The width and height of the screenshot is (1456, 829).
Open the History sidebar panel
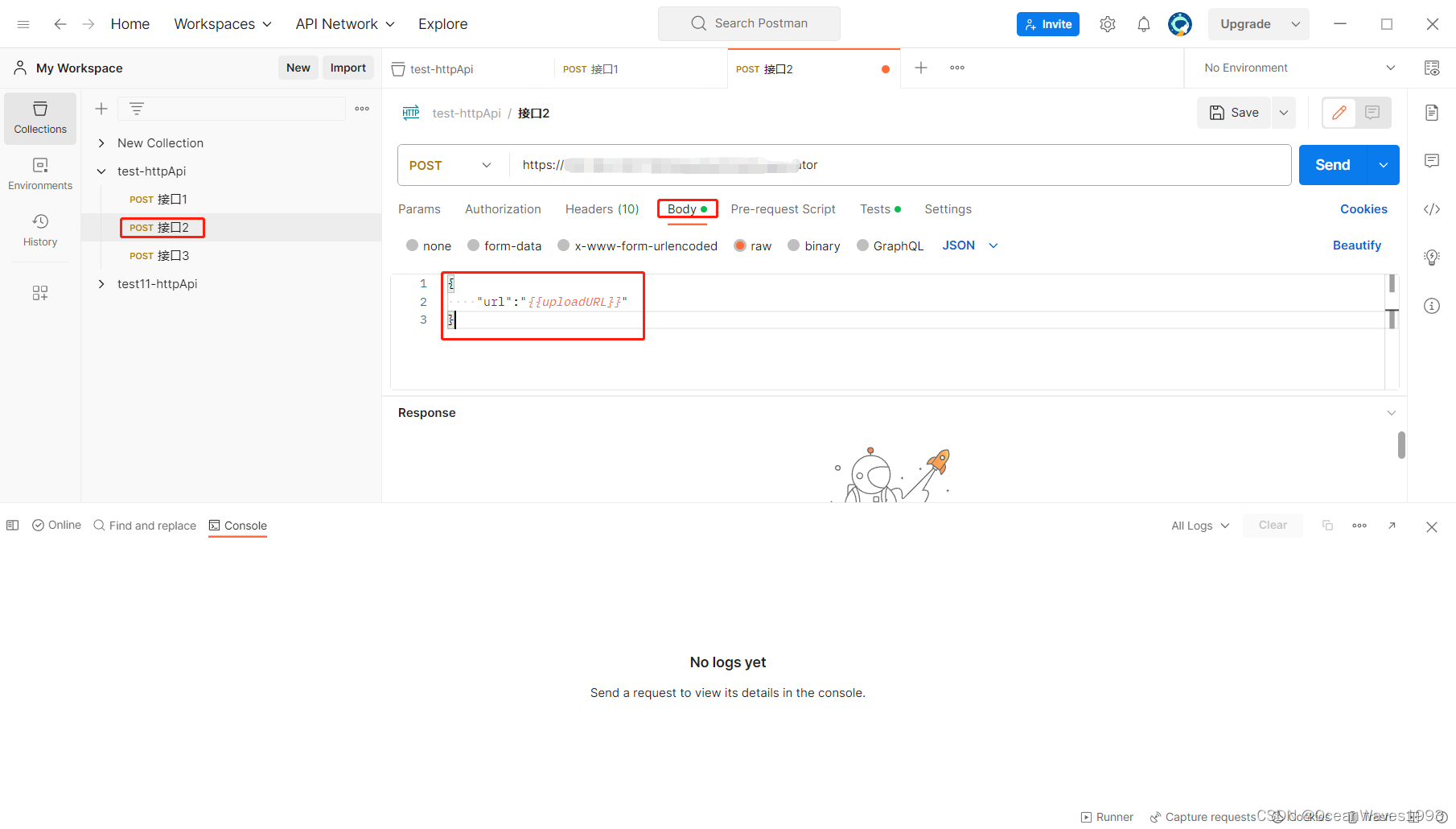tap(40, 230)
